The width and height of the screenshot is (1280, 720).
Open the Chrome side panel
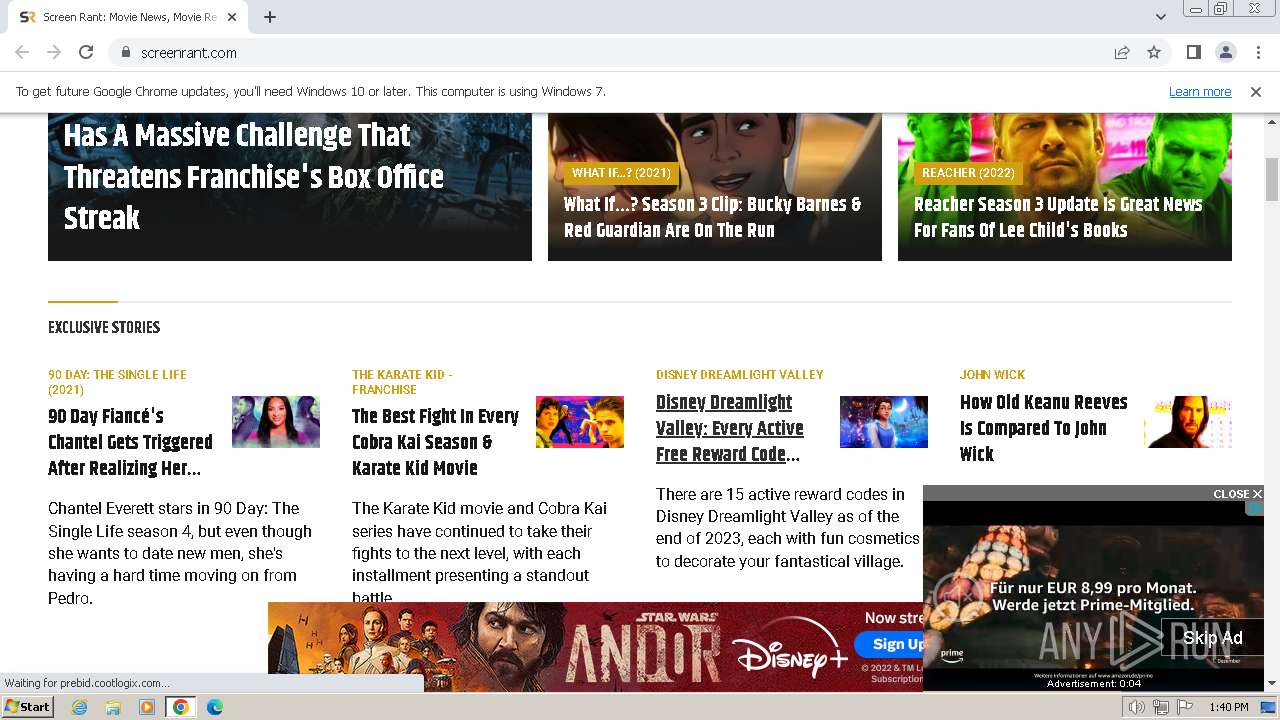(1193, 52)
